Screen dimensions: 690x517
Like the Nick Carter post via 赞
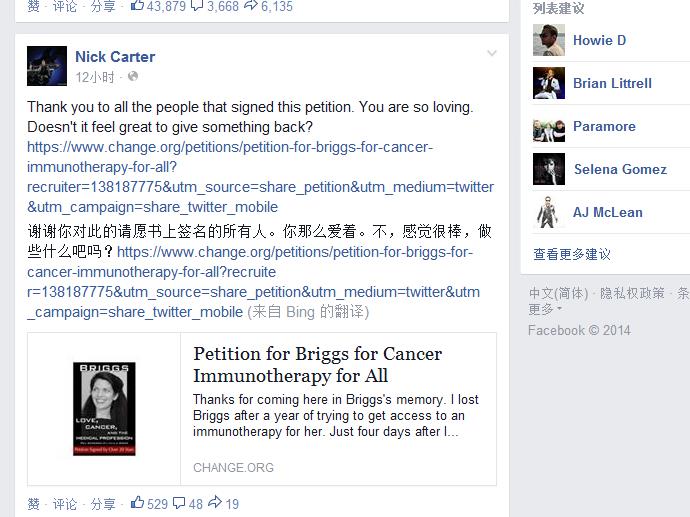(x=33, y=504)
